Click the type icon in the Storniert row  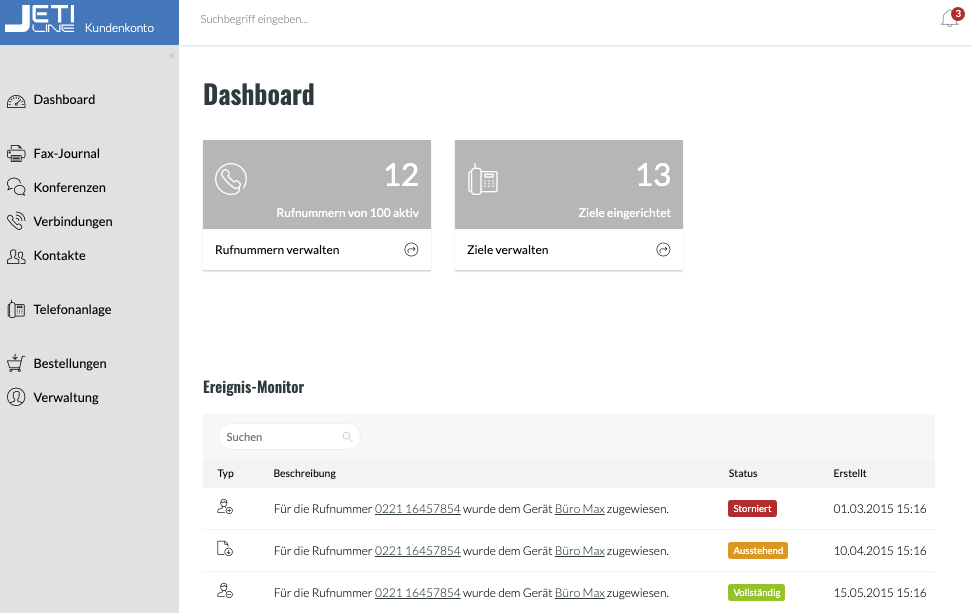225,507
